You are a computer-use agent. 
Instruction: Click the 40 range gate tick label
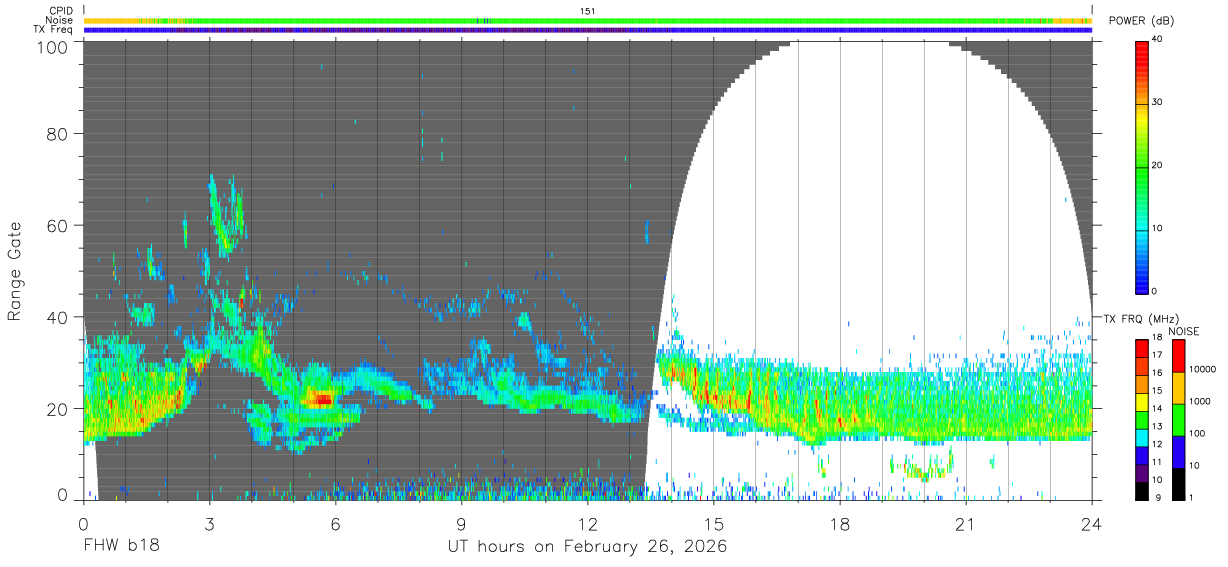click(57, 317)
